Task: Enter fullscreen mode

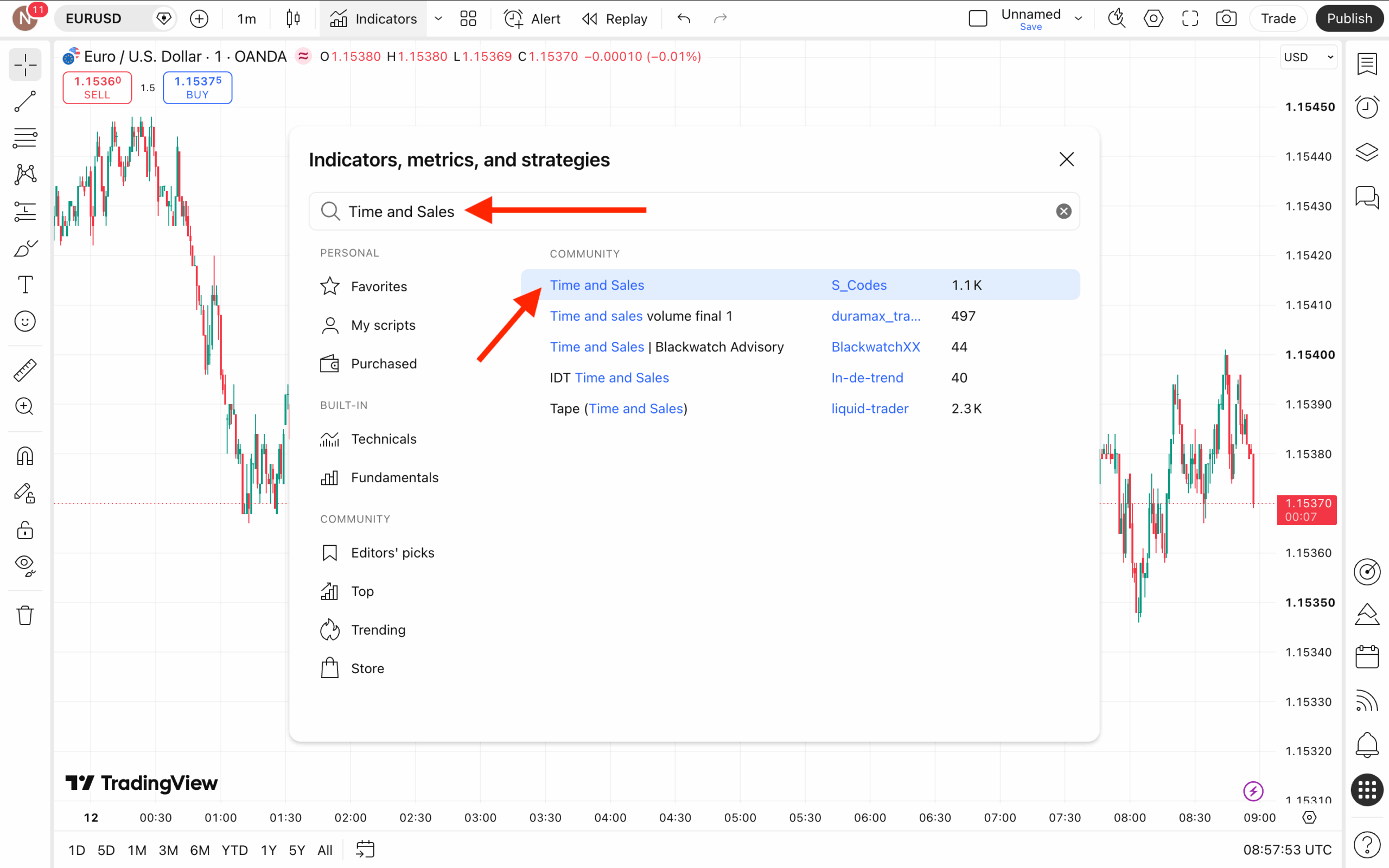Action: tap(1190, 18)
